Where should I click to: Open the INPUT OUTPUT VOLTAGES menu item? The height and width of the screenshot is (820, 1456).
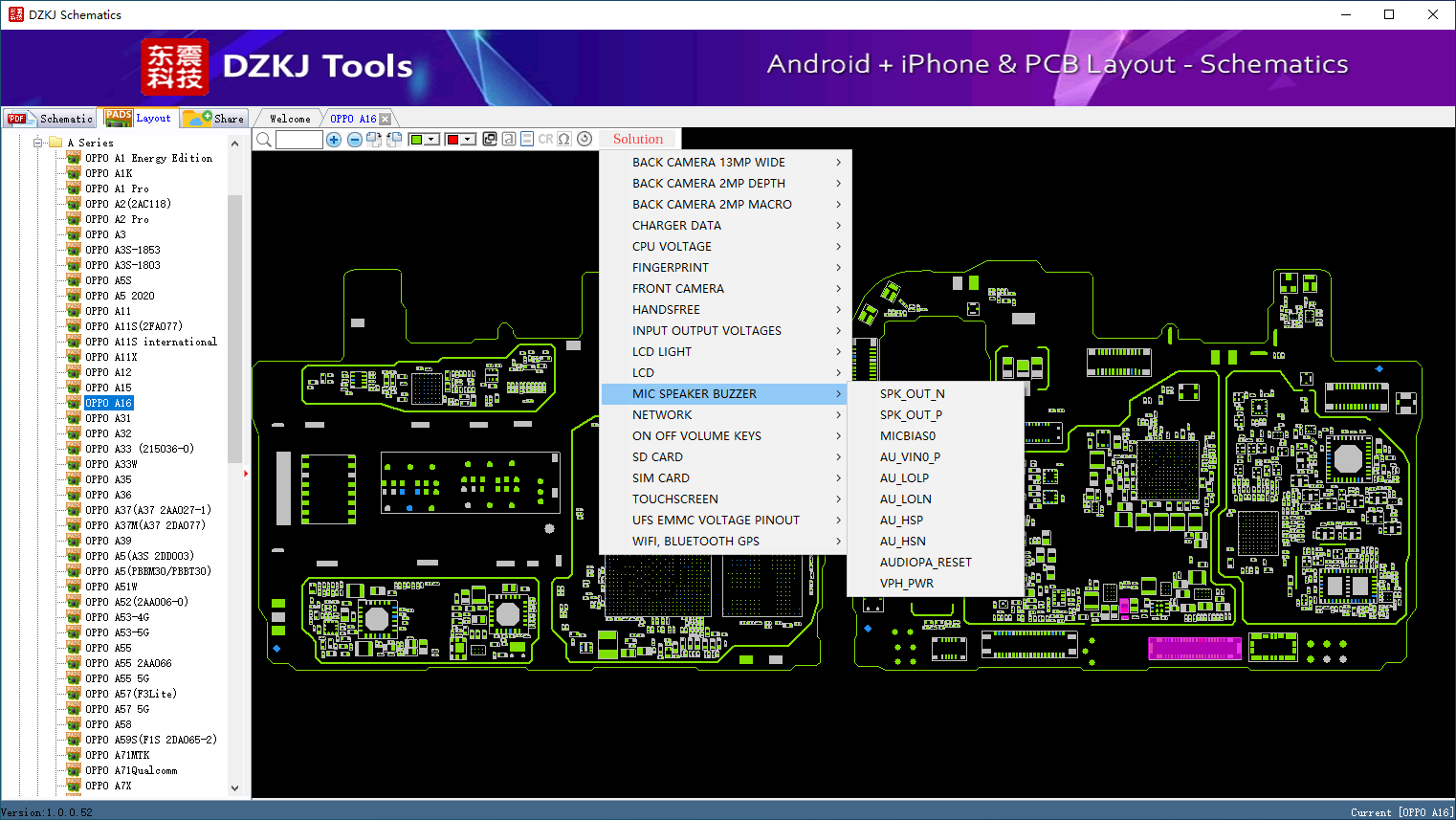(726, 331)
